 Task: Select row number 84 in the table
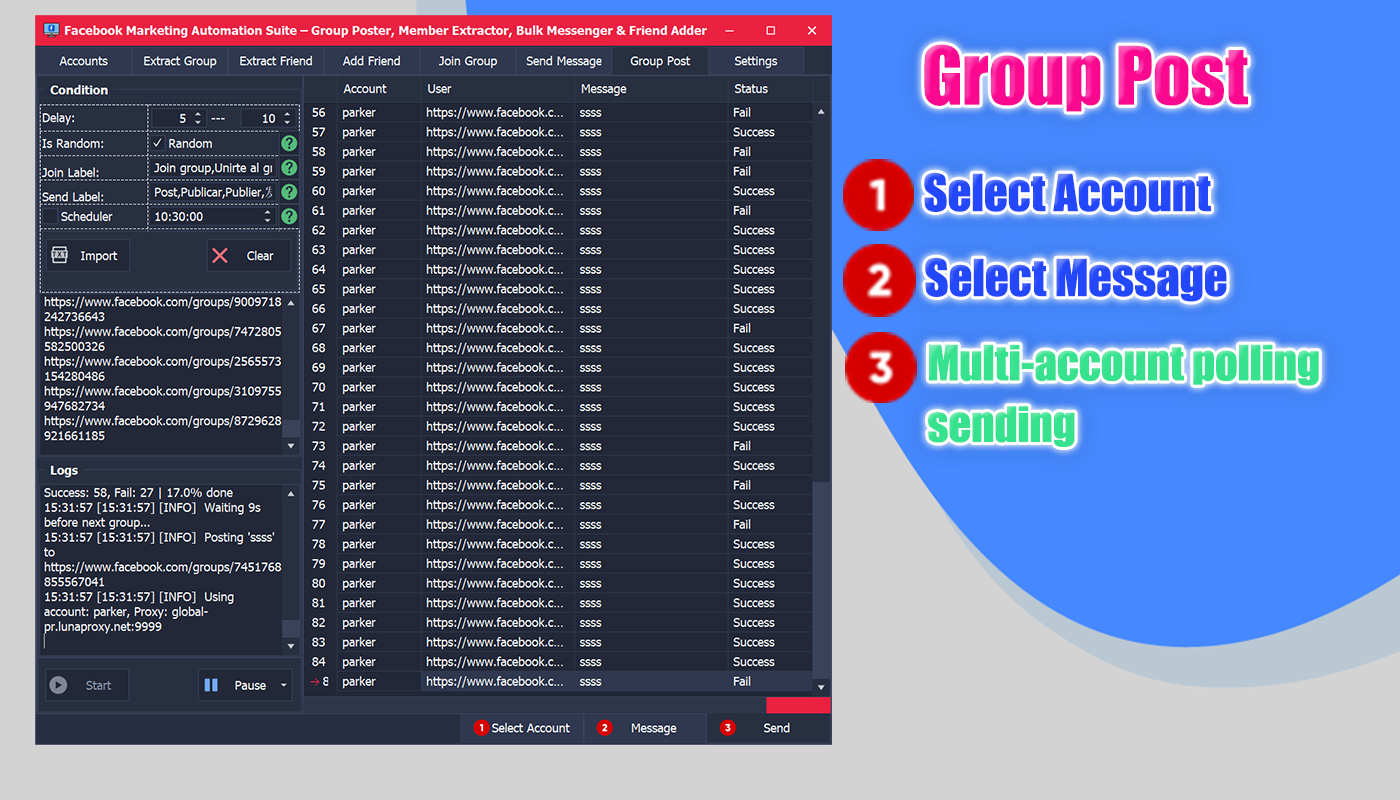(319, 662)
